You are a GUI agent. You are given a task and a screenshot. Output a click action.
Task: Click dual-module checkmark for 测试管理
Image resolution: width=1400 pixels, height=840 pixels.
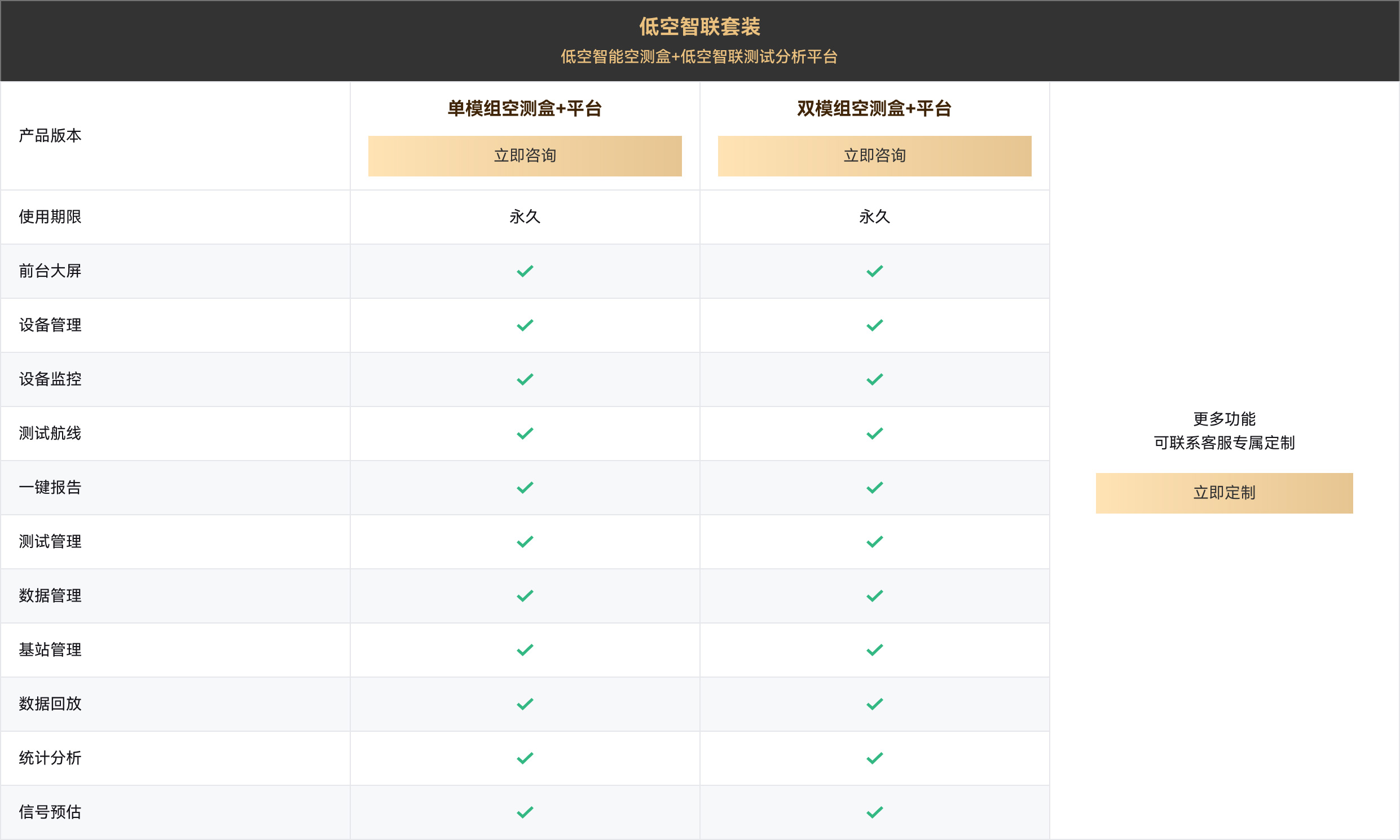[874, 542]
